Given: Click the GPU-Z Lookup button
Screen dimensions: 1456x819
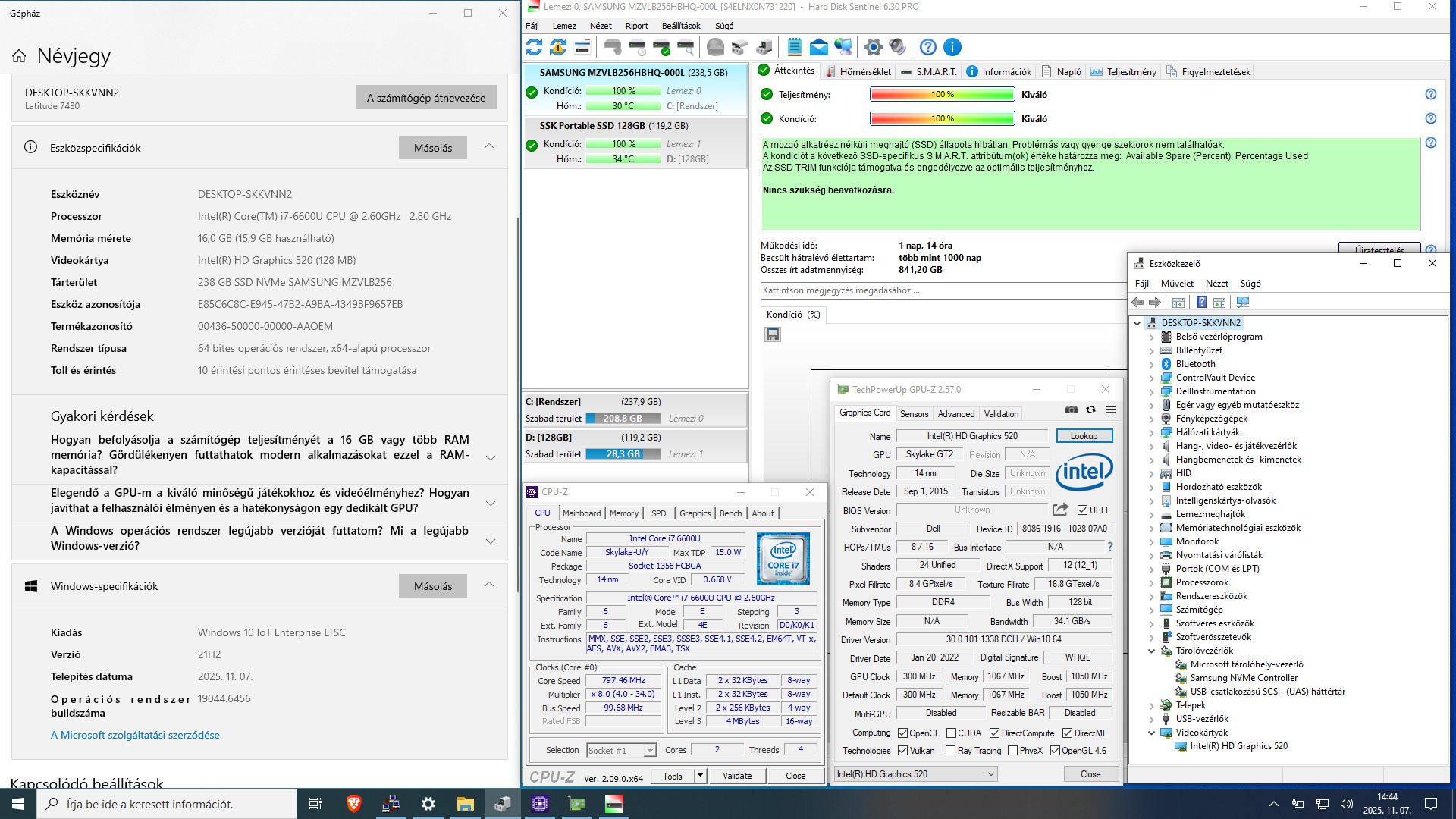Looking at the screenshot, I should (1084, 436).
